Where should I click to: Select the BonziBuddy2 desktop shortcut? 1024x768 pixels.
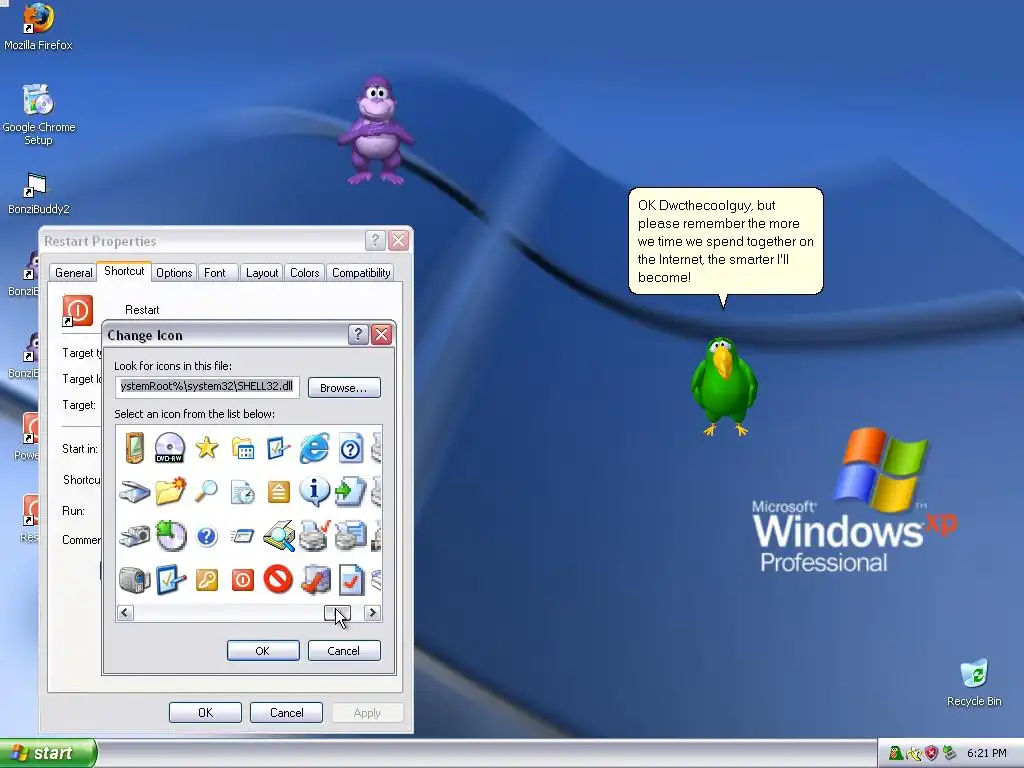[38, 193]
